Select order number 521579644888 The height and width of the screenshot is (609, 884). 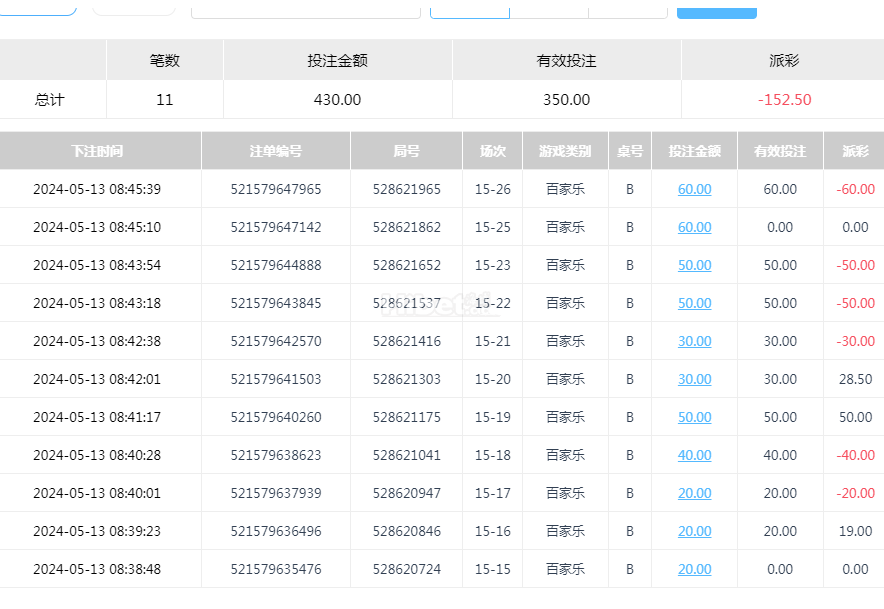pyautogui.click(x=276, y=265)
